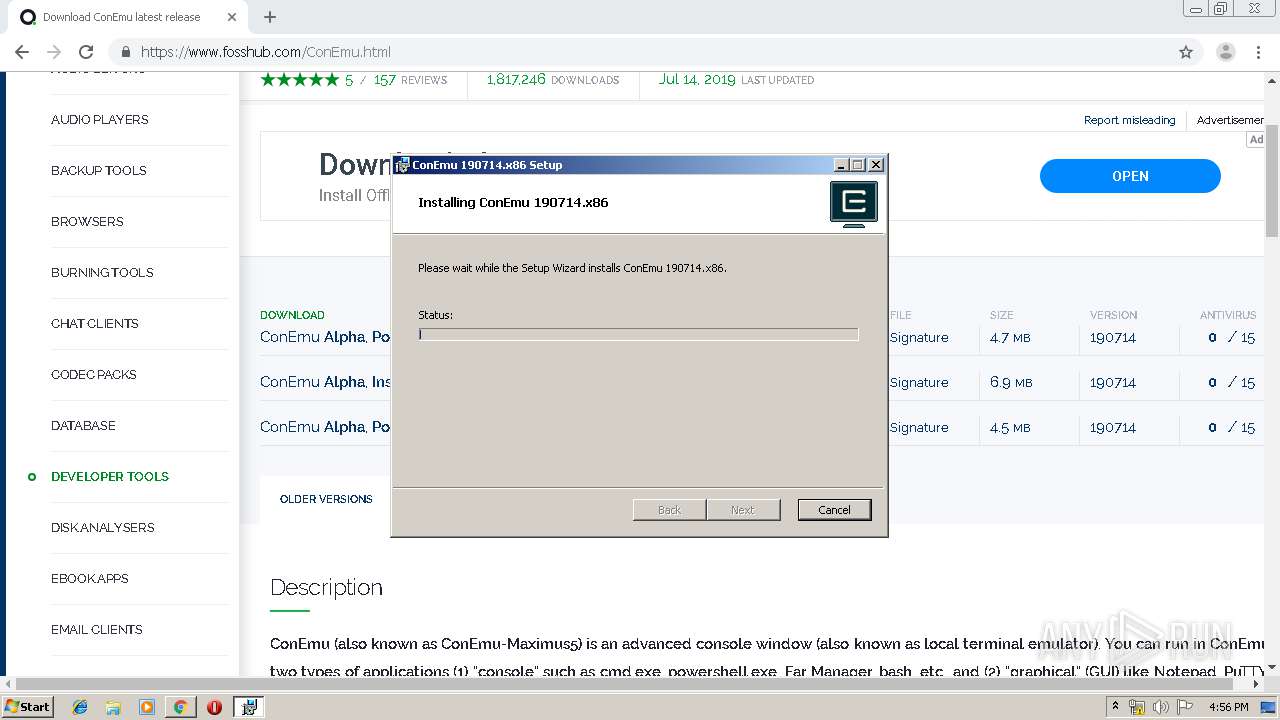Click Show desktop button in tray
Screen dimensions: 1280x720
tap(1269, 707)
